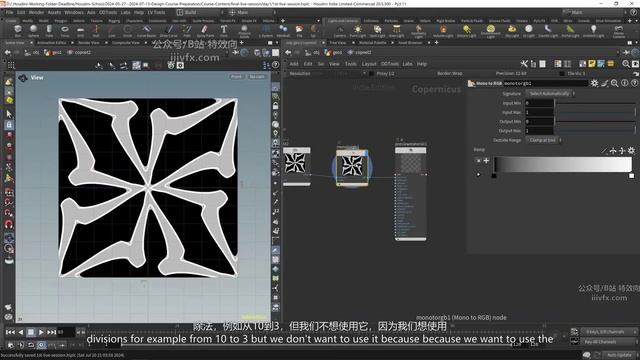Open the Keys channels dropdown
This screenshot has height=360, width=640.
[610, 332]
